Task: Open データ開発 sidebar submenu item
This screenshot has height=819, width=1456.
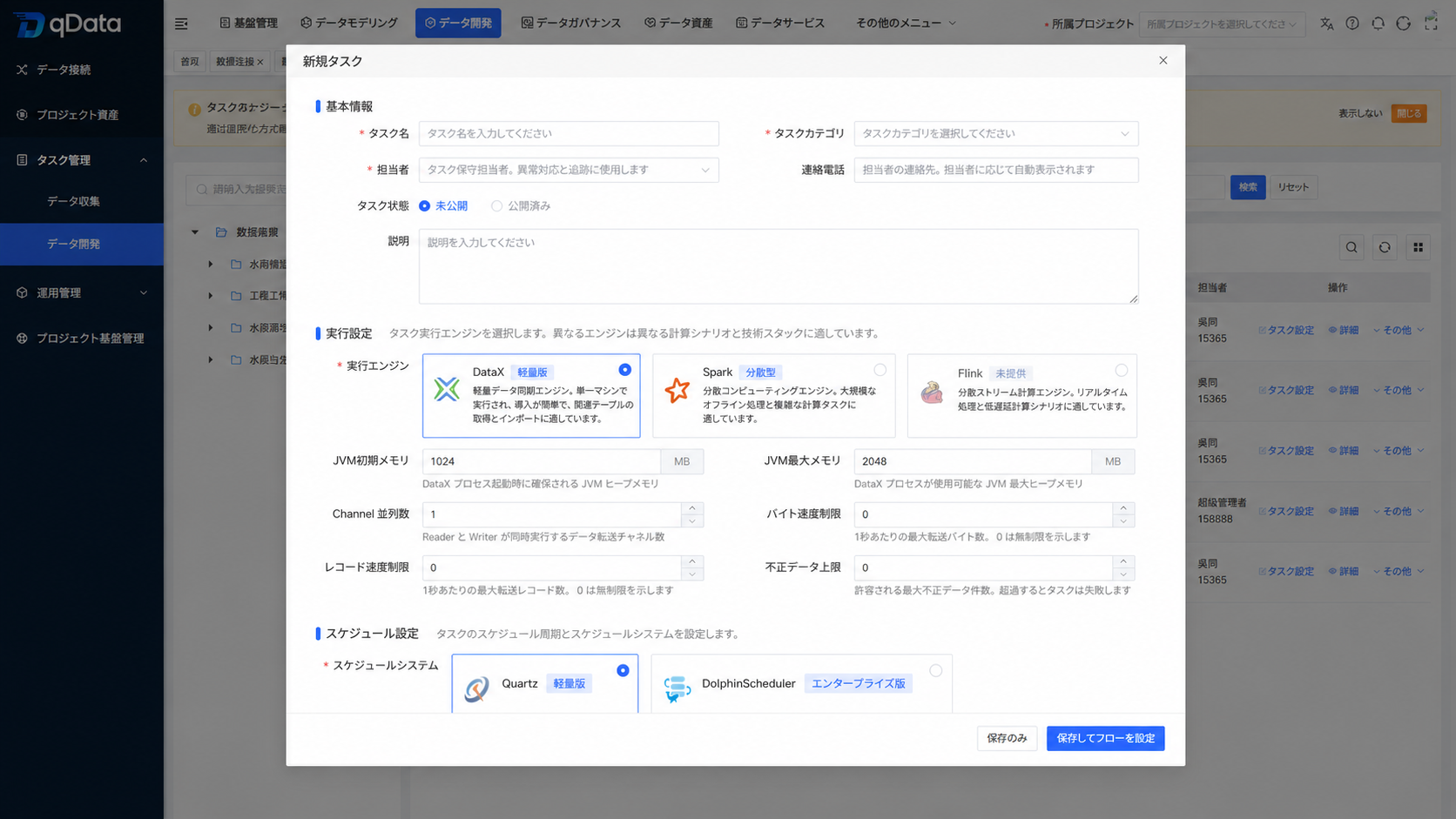Action: pos(82,245)
